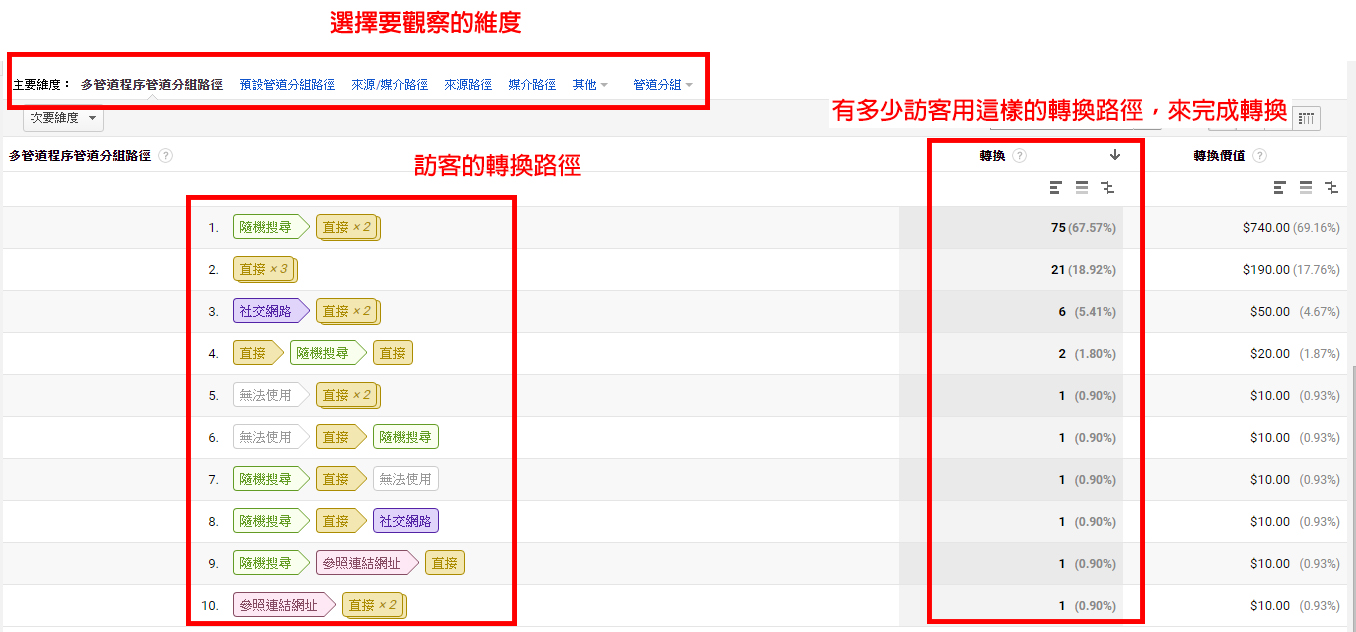Select comparison view icon under 轉換價值 column
1356x632 pixels.
click(x=1331, y=187)
